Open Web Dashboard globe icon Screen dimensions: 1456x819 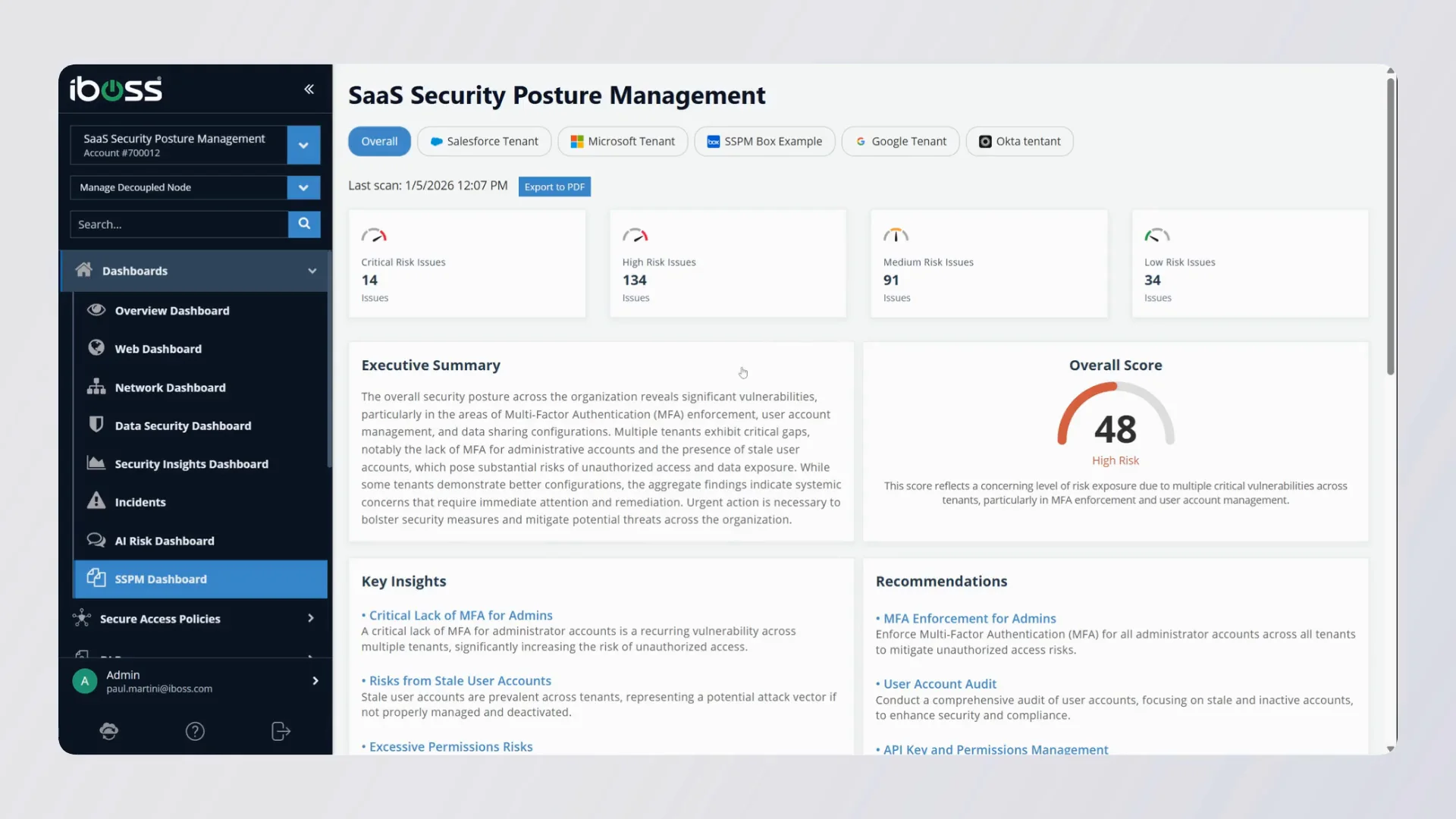click(x=96, y=348)
